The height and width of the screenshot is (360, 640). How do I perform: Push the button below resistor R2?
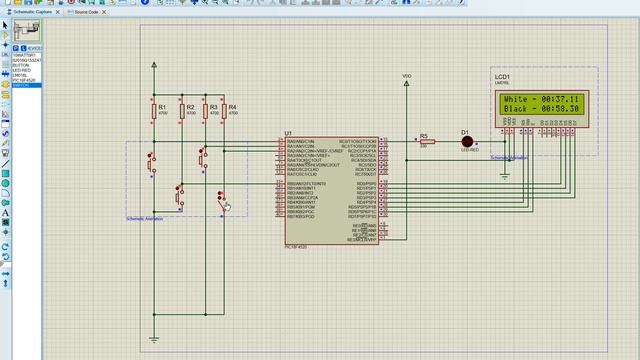(x=180, y=197)
